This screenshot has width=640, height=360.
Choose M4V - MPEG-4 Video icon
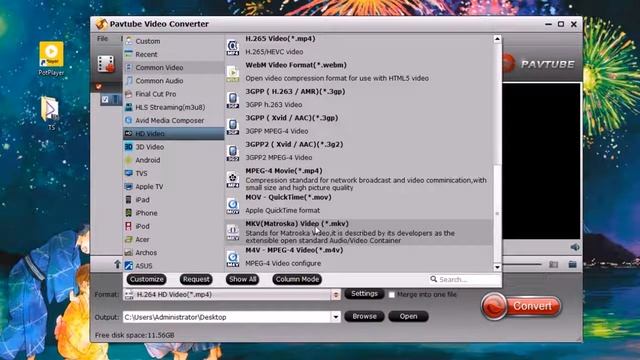click(233, 259)
